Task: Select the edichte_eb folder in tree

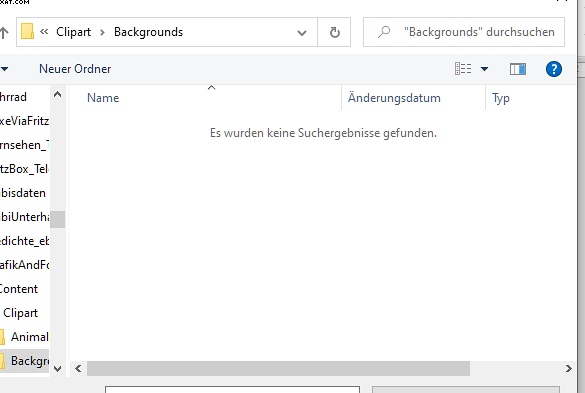Action: pyautogui.click(x=25, y=241)
